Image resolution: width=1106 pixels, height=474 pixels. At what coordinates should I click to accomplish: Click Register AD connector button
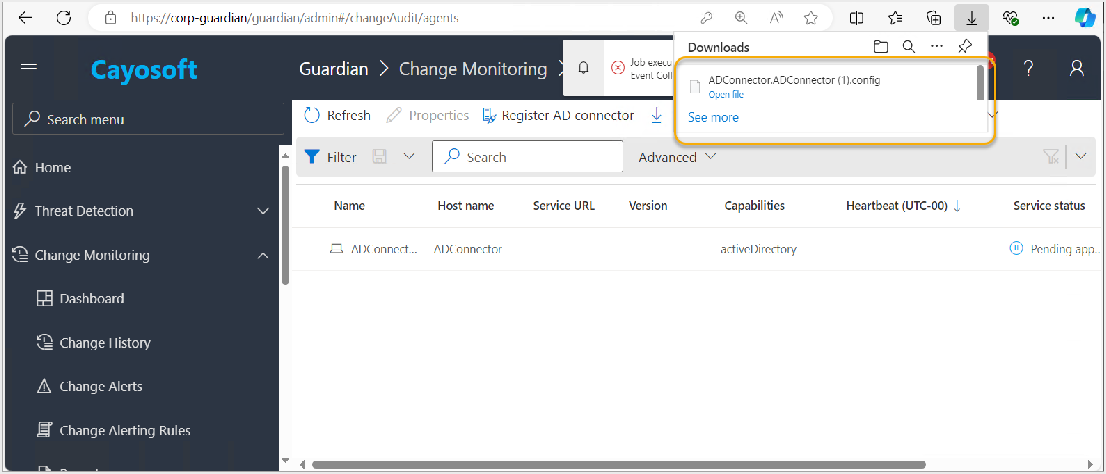(558, 115)
